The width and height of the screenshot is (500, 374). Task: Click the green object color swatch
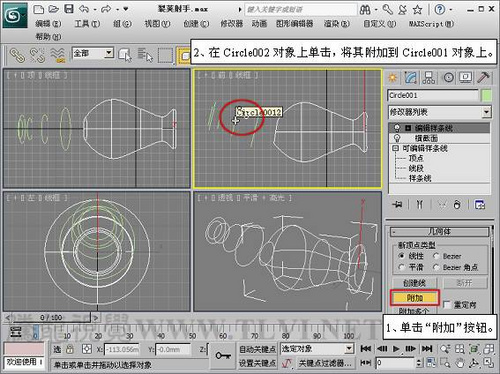pyautogui.click(x=486, y=96)
